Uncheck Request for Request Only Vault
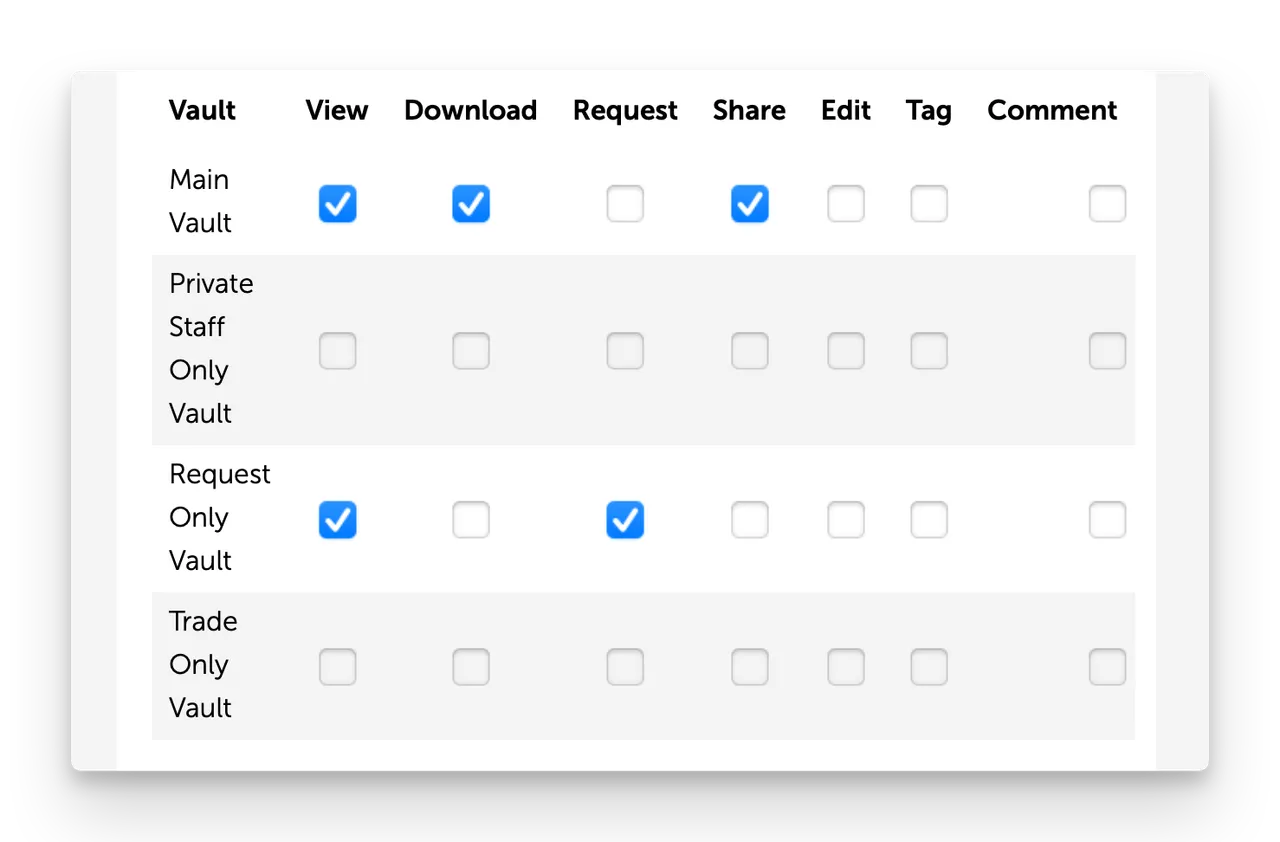Viewport: 1280px width, 842px height. click(625, 520)
